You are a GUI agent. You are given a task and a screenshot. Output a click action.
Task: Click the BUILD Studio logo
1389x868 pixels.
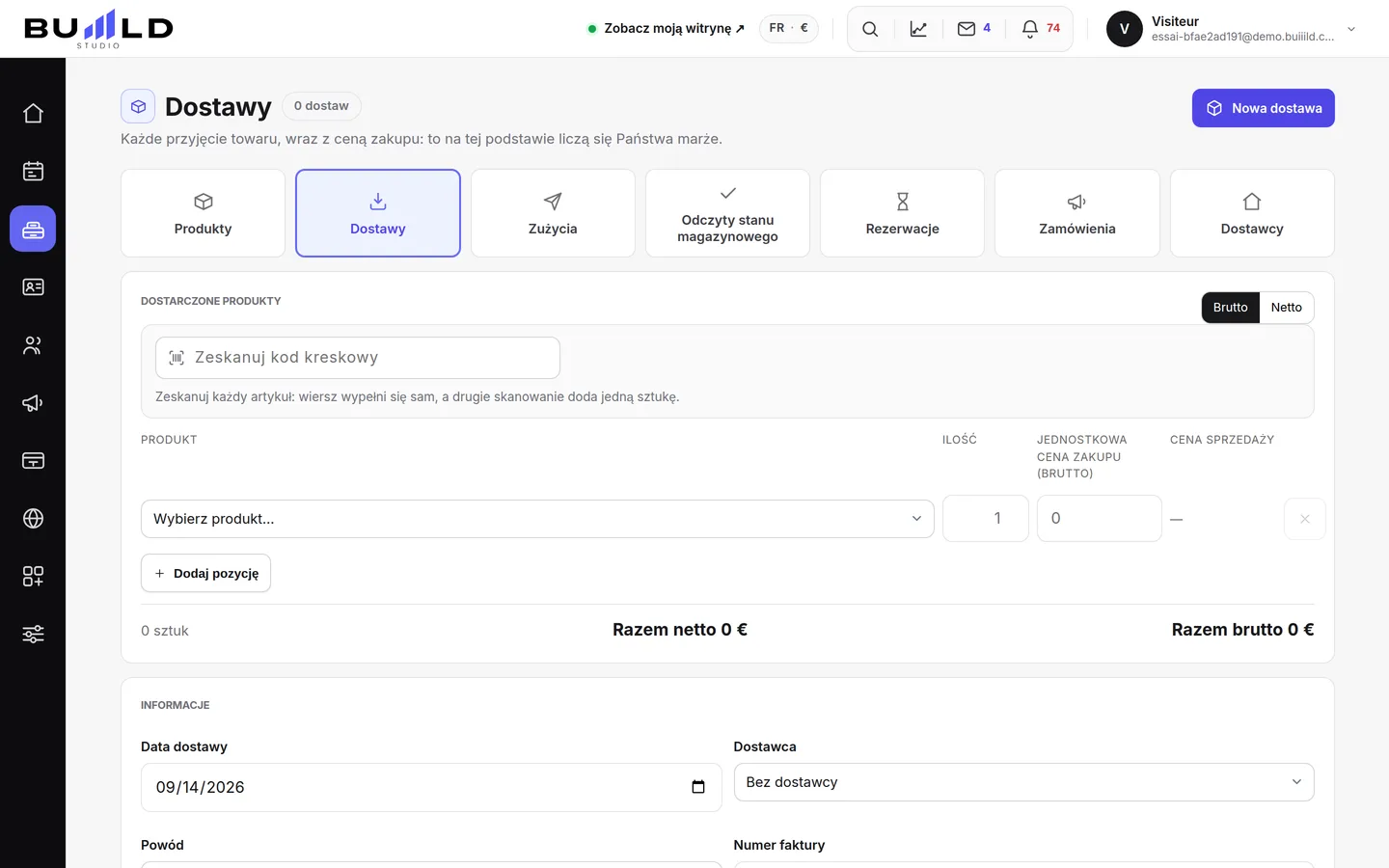click(x=98, y=29)
